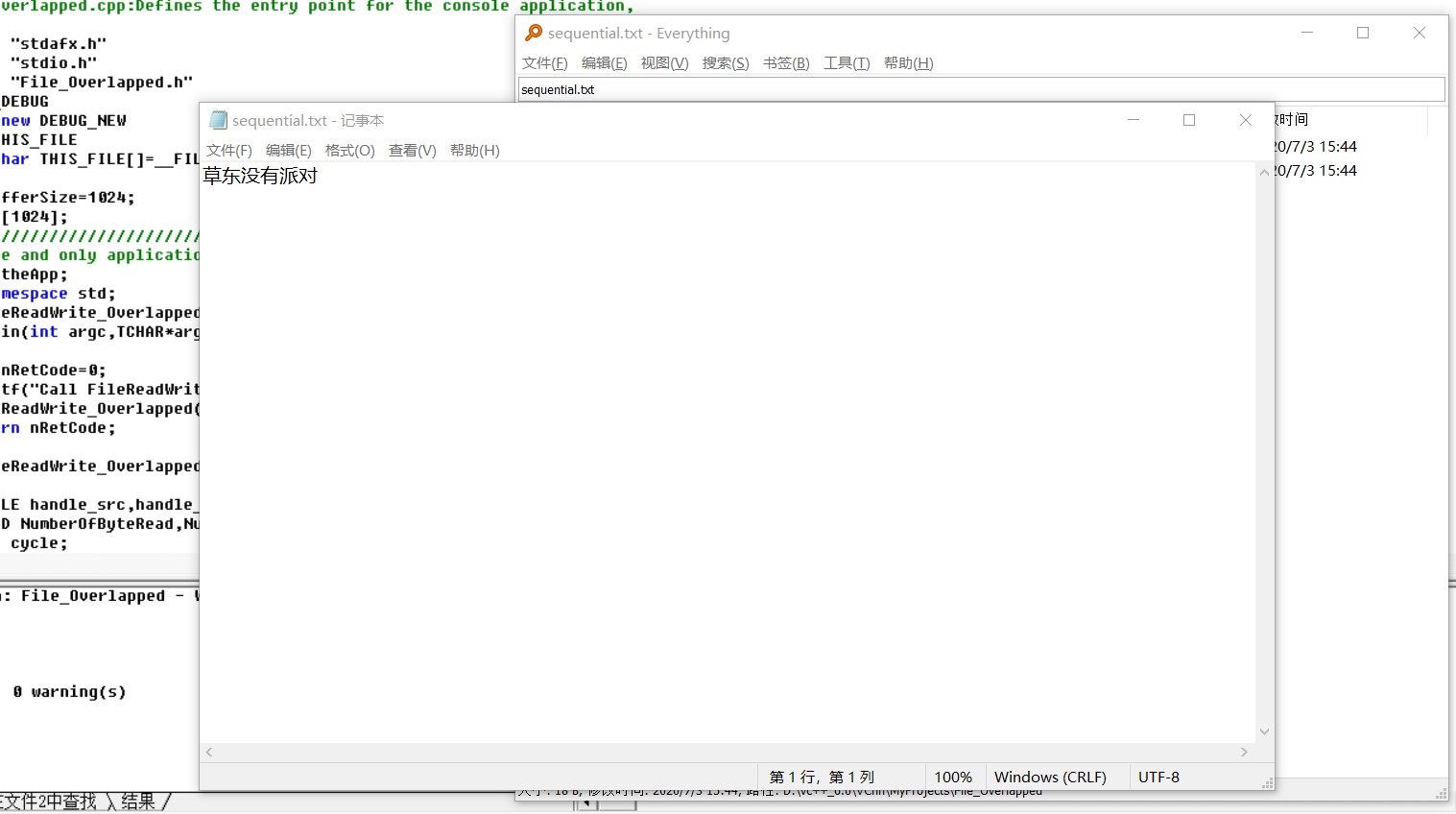Focus Everything's search box containing sequential.txt
This screenshot has height=814, width=1456.
[982, 89]
